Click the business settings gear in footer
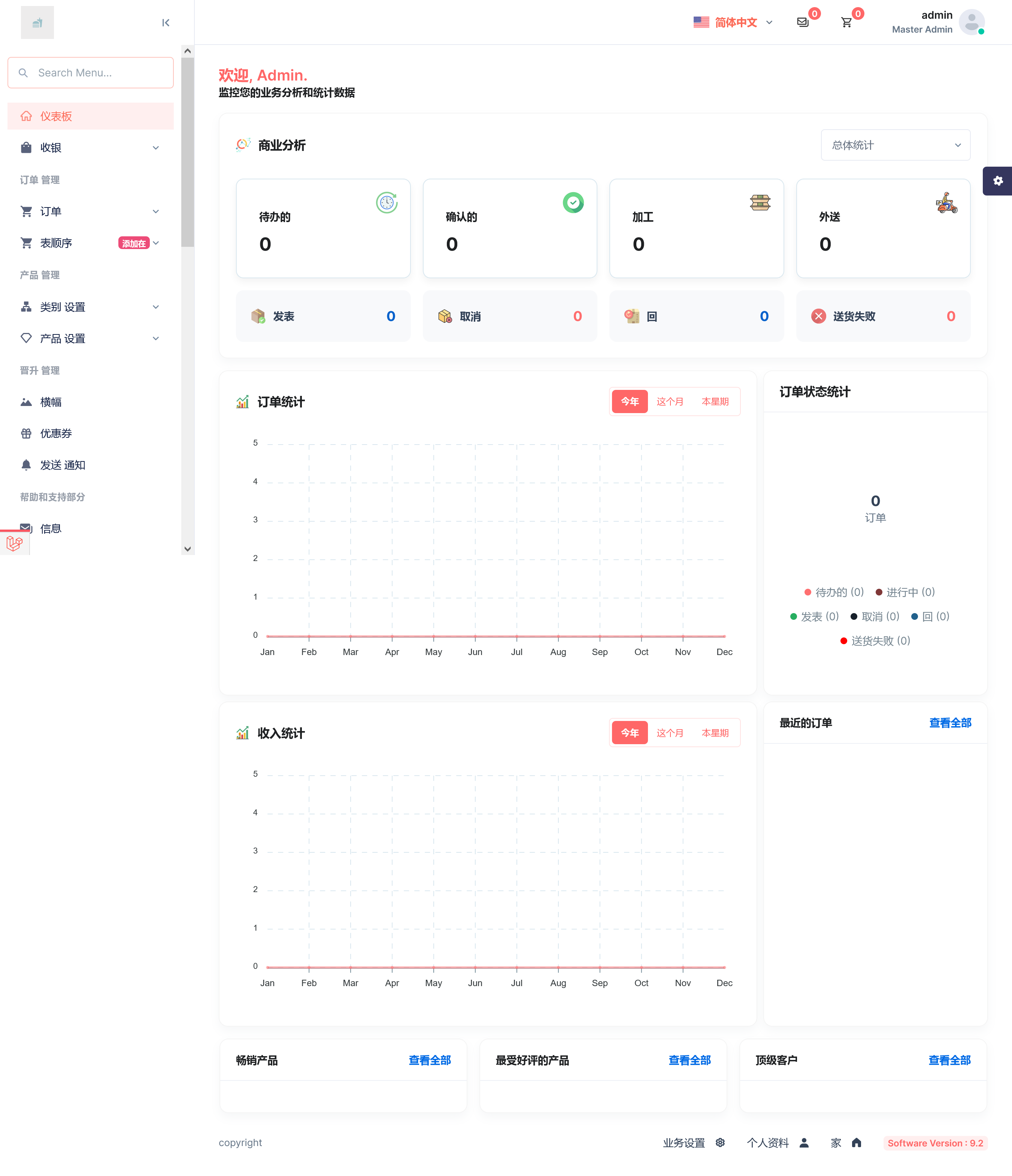This screenshot has height=1176, width=1012. 720,1143
